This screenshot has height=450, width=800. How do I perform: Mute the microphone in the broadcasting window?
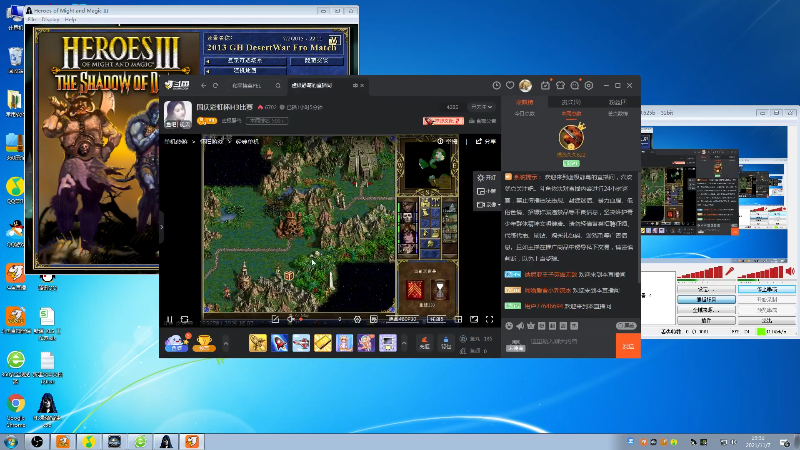click(730, 271)
